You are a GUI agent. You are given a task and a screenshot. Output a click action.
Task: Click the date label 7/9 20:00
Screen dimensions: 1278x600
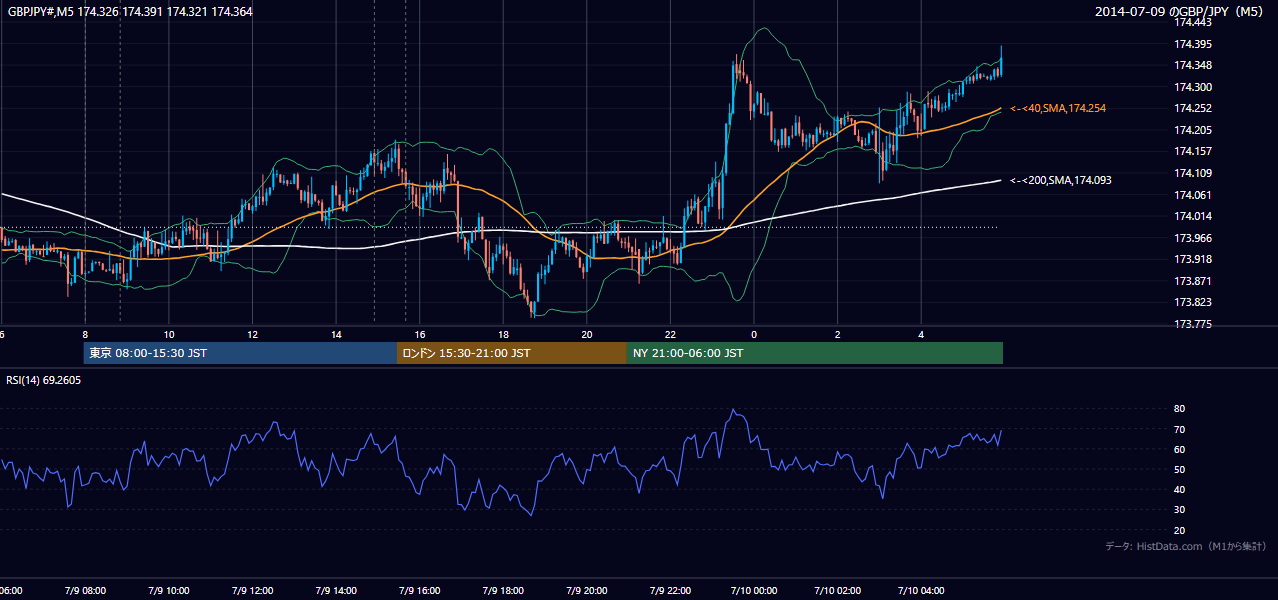[587, 591]
